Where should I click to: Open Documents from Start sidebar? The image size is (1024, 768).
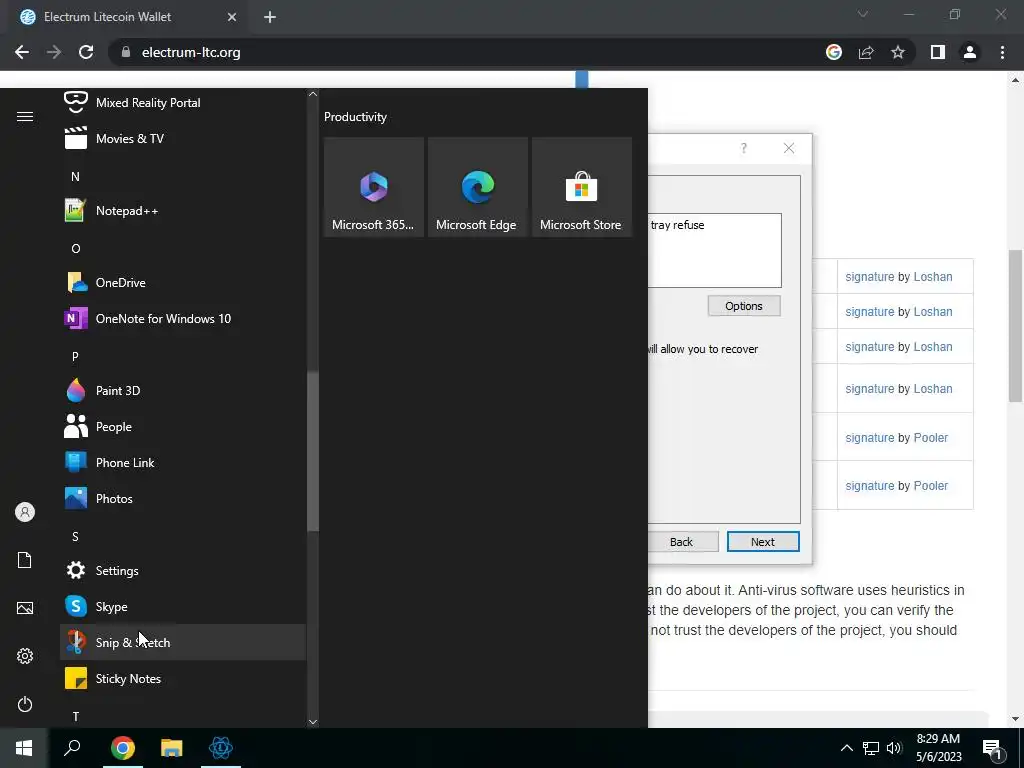point(25,560)
